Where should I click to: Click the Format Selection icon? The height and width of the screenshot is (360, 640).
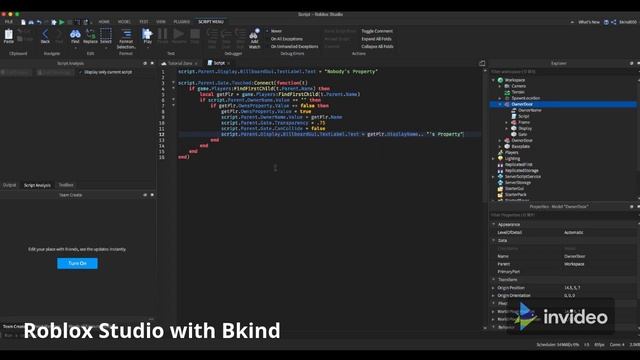coord(126,34)
